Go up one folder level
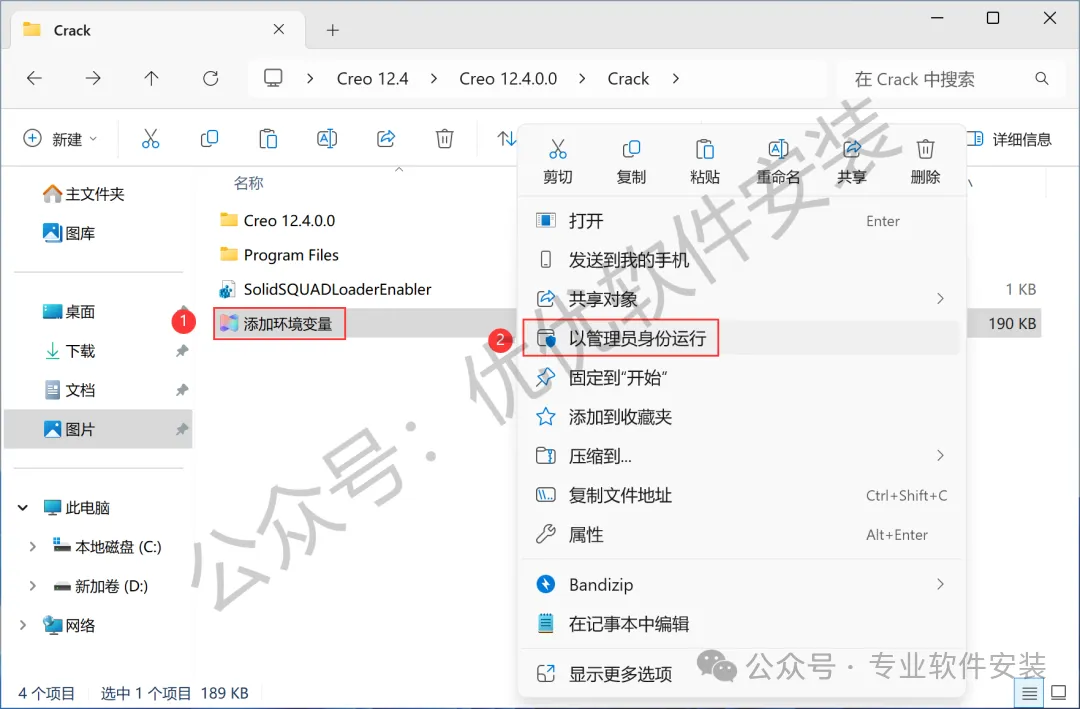The width and height of the screenshot is (1080, 709). [152, 79]
